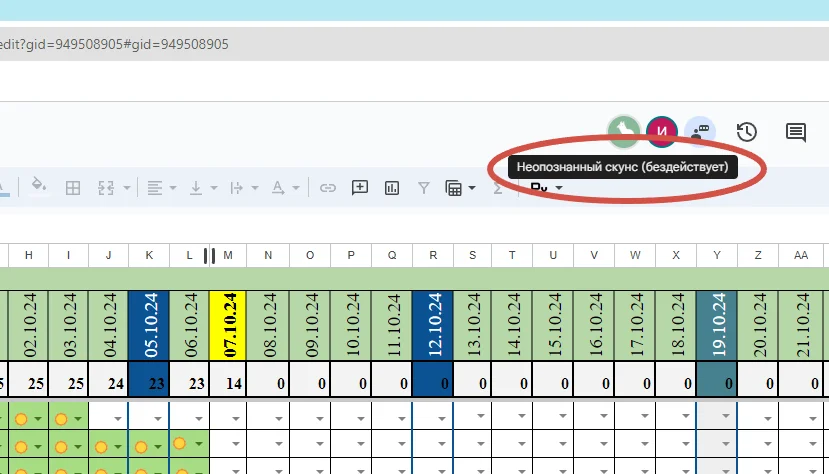Click the 15.10.24 date cell
The image size is (829, 474).
553,326
